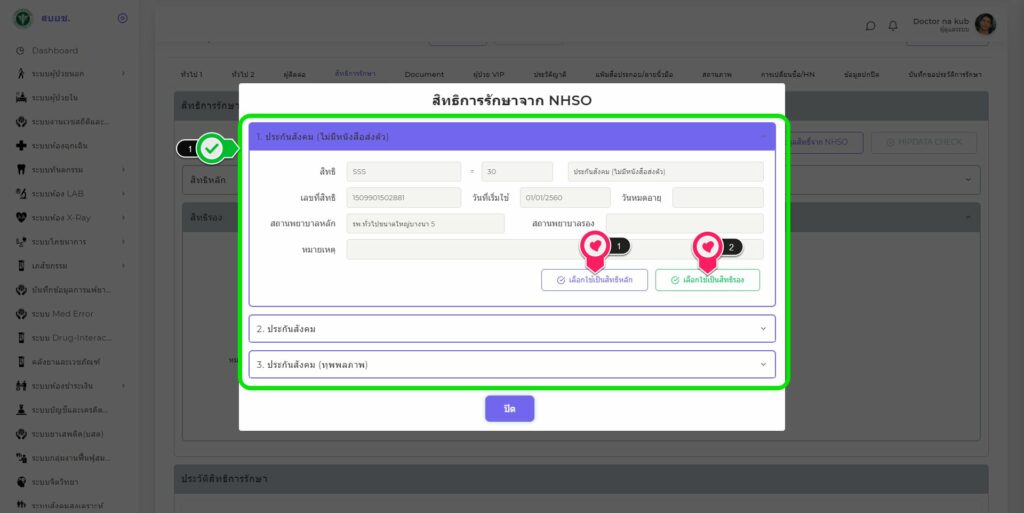Click the purple ปิด button

pyautogui.click(x=509, y=409)
